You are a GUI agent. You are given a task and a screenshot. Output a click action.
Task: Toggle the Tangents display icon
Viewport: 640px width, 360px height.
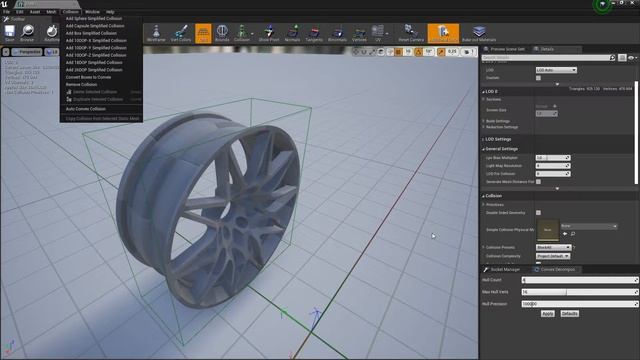314,33
